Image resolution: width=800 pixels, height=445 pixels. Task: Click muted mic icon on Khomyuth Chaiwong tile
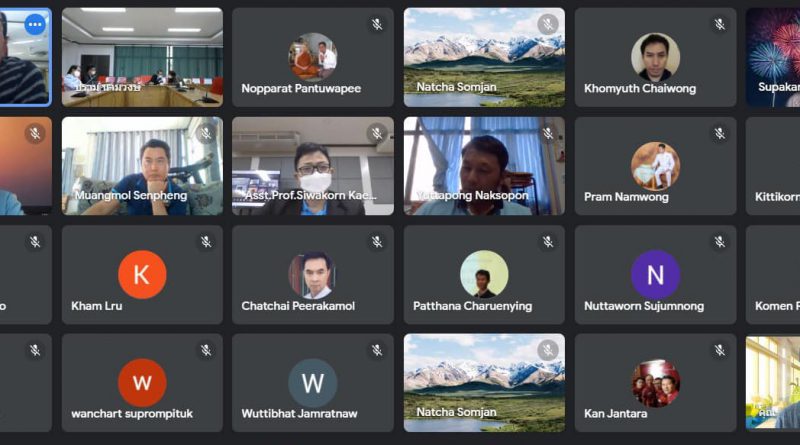click(x=719, y=24)
